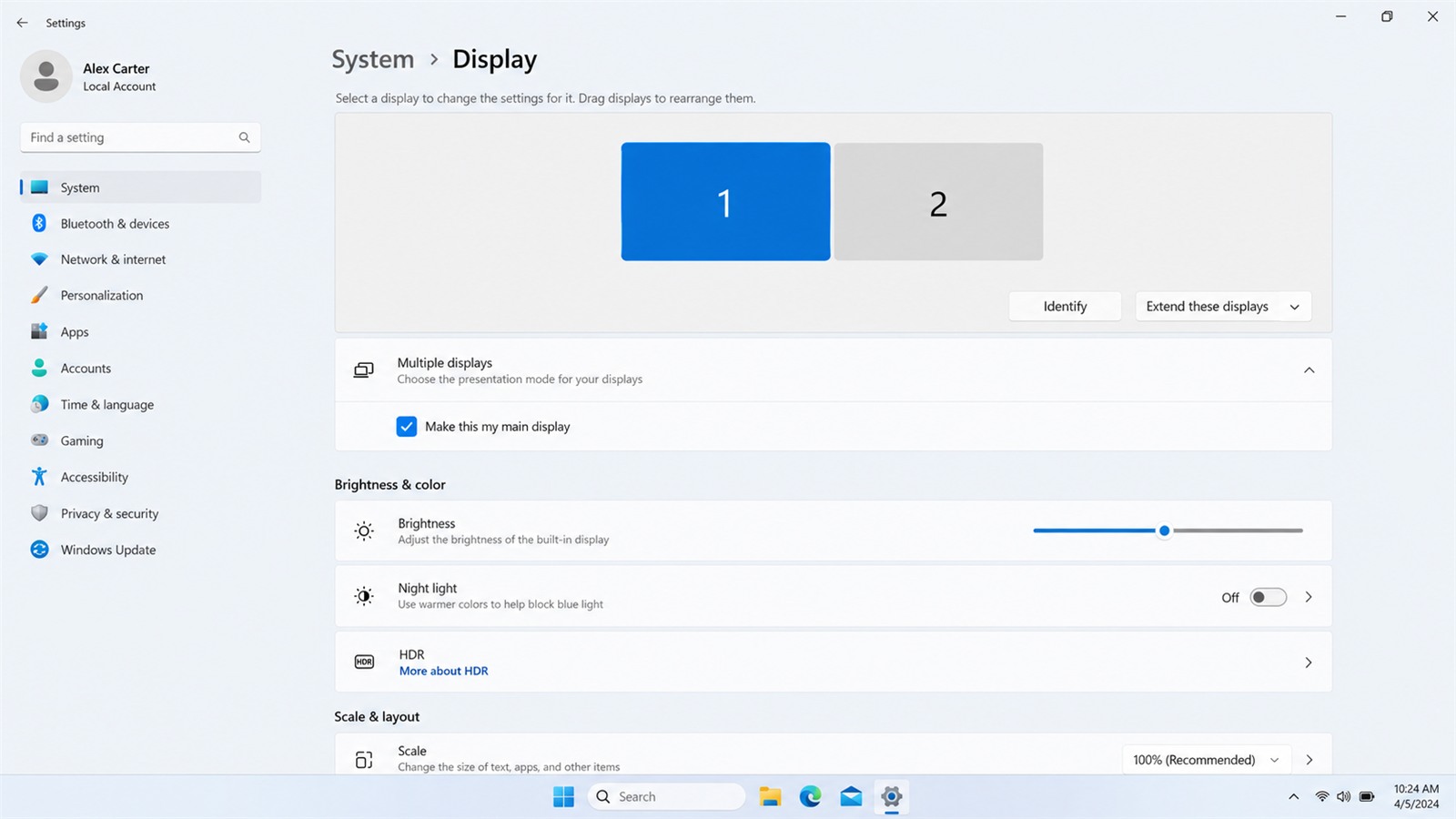Launch Microsoft Edge from the taskbar
The height and width of the screenshot is (819, 1456).
[811, 796]
